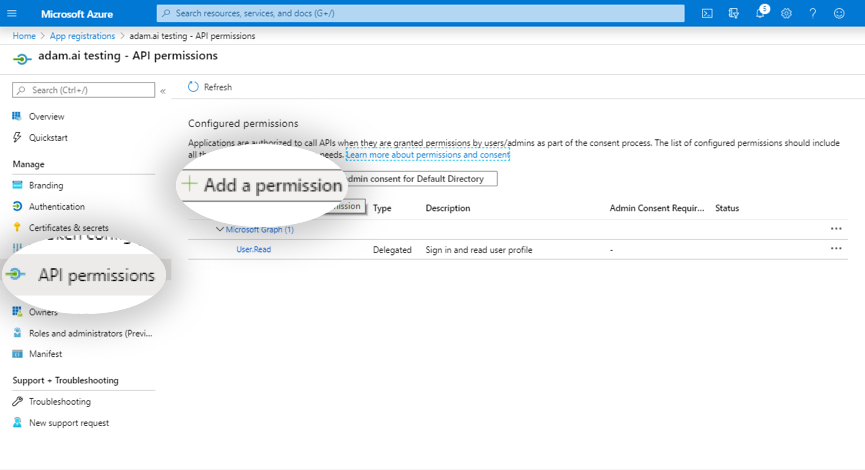
Task: Open directory and subscription filter icon
Action: click(x=733, y=13)
